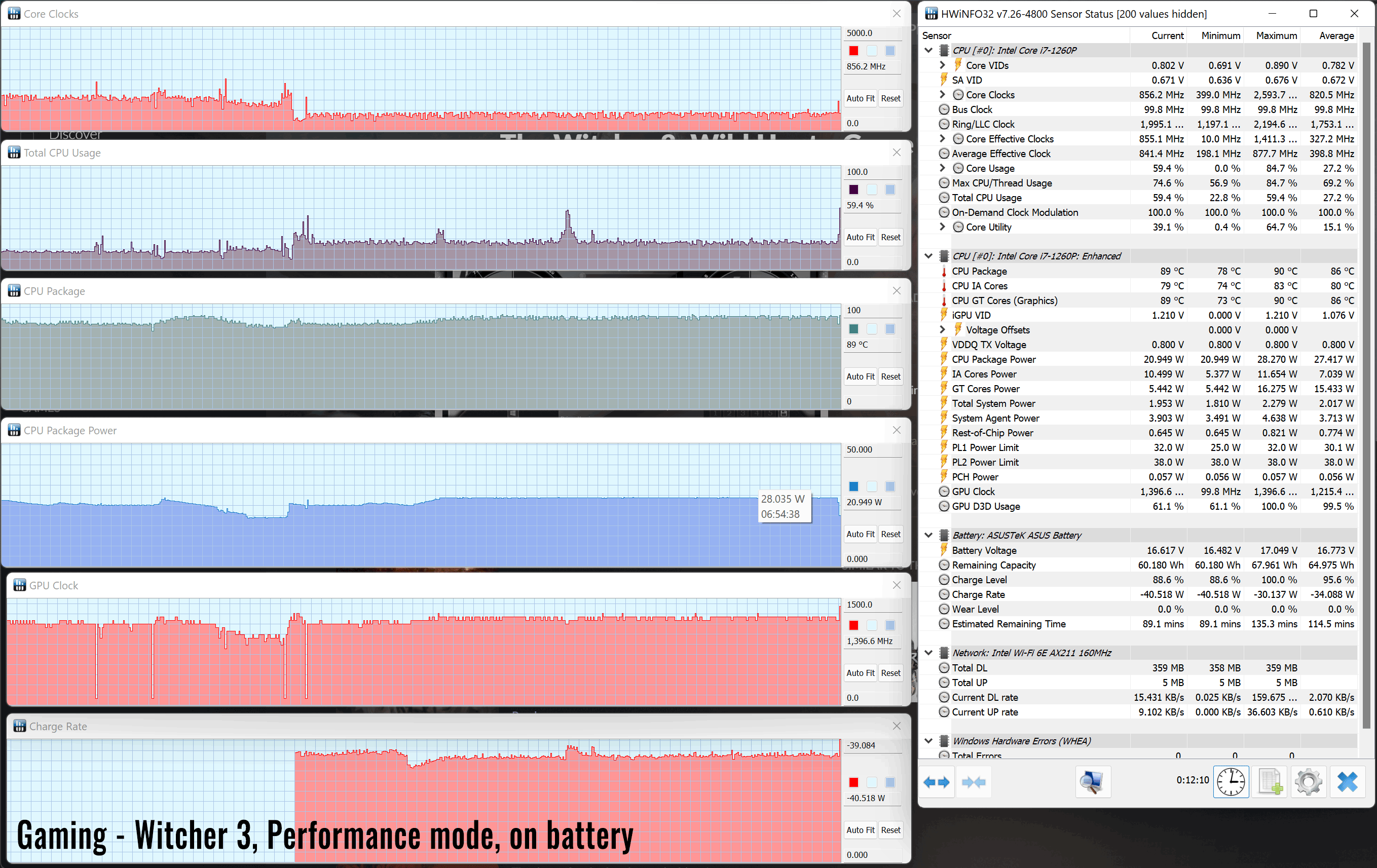Click the round icon beside Total DL

944,668
